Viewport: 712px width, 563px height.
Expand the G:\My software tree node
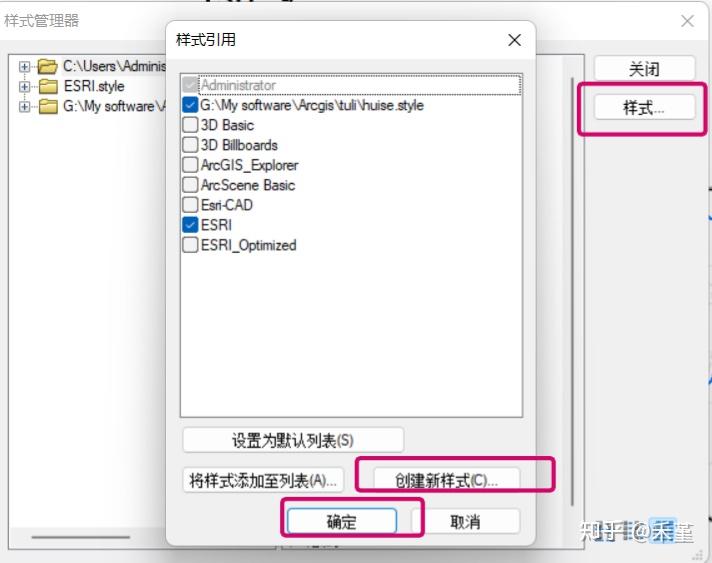(x=24, y=106)
